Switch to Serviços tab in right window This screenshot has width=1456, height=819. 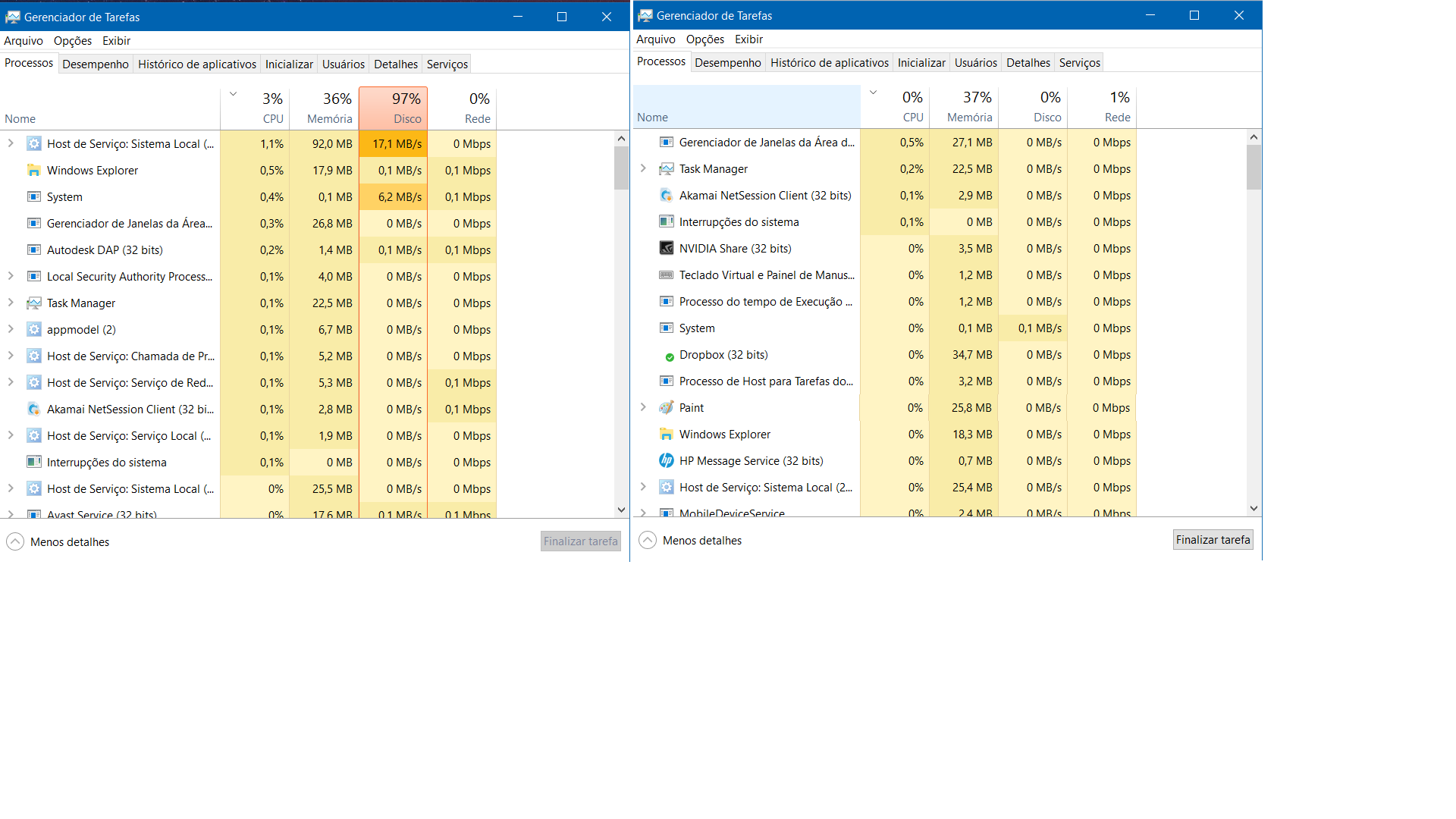point(1080,62)
